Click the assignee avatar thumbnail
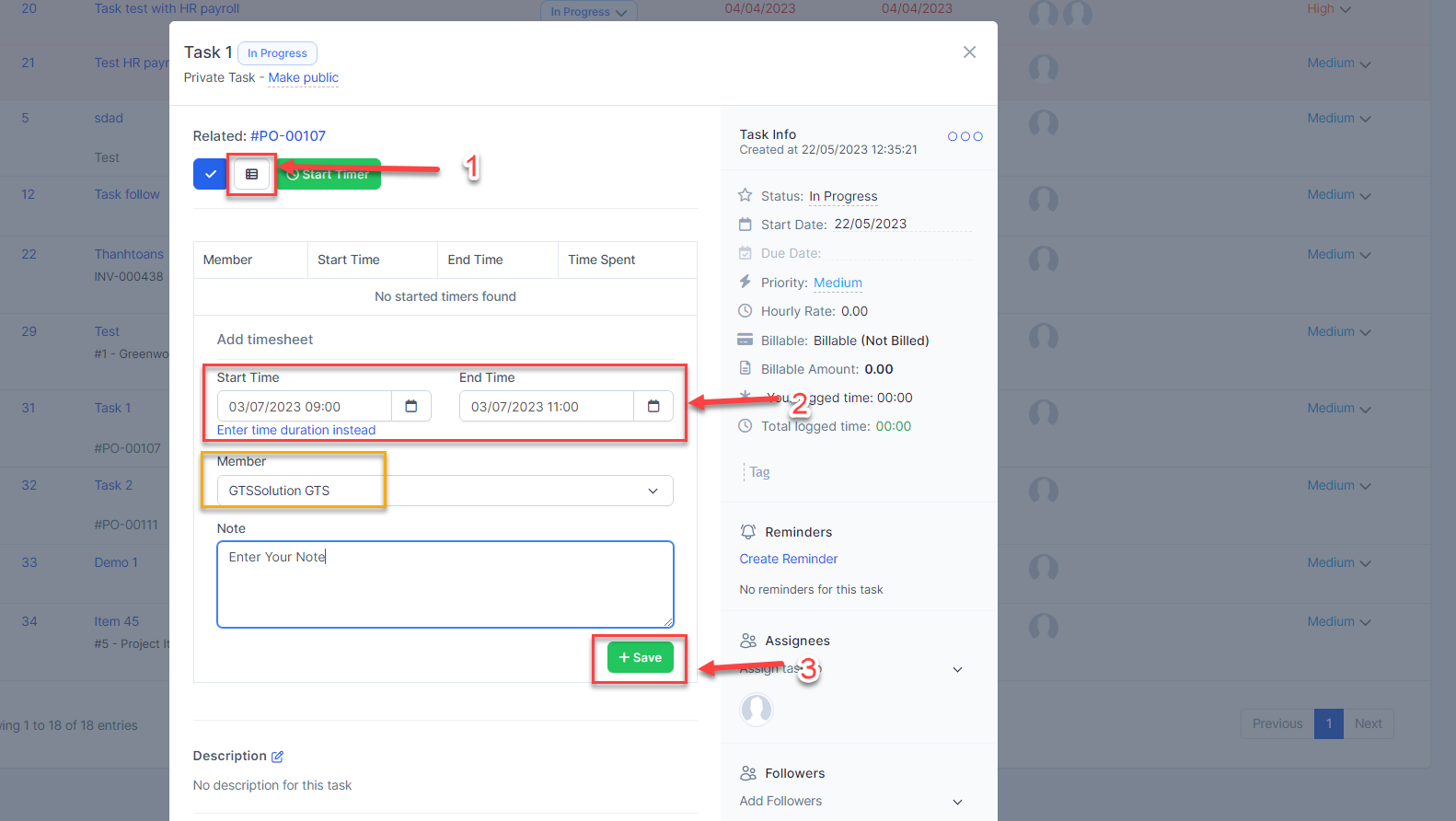 click(757, 709)
